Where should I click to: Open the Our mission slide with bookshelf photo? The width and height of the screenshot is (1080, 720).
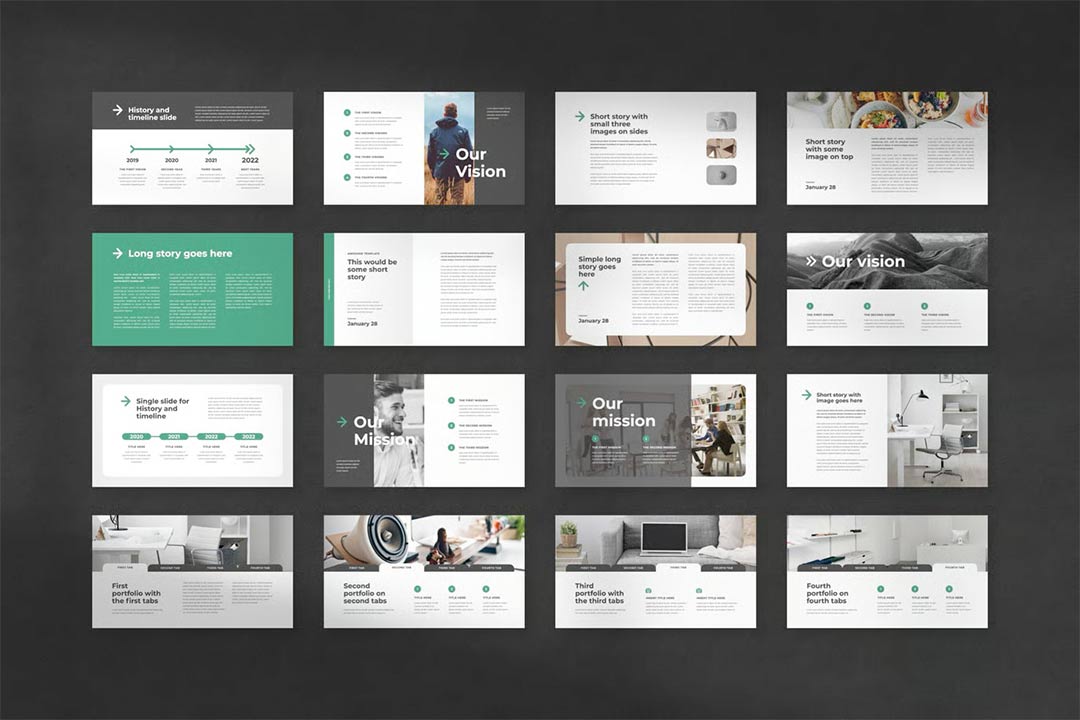coord(655,430)
